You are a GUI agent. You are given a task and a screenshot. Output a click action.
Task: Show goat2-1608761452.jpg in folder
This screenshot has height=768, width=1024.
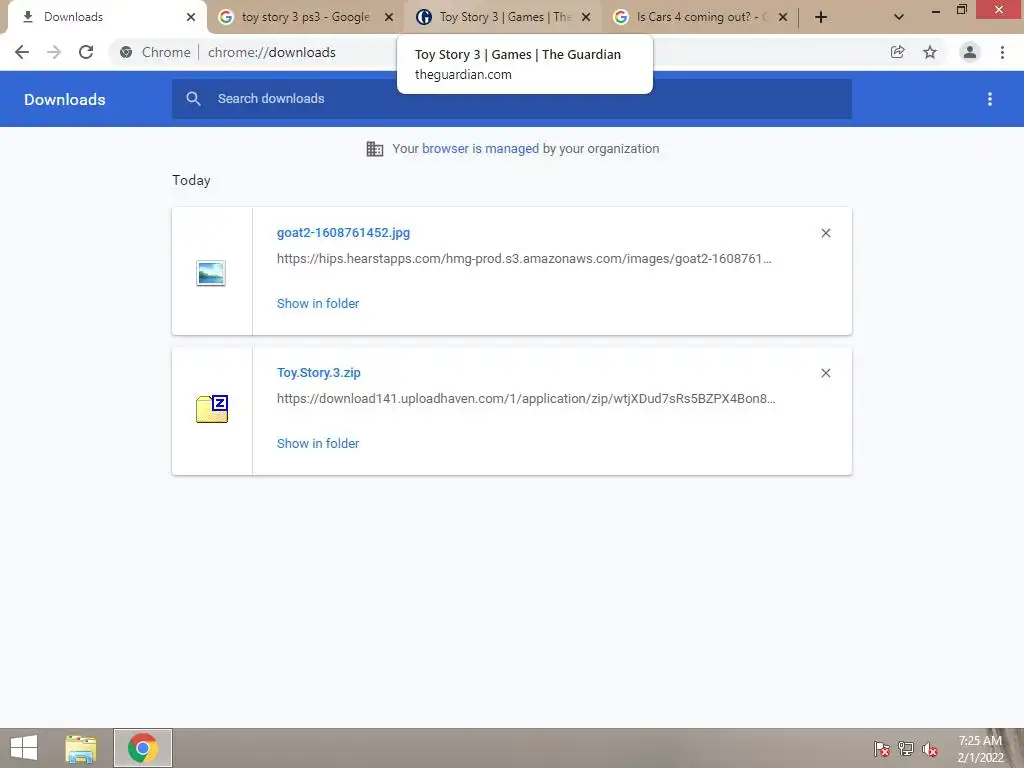tap(318, 303)
